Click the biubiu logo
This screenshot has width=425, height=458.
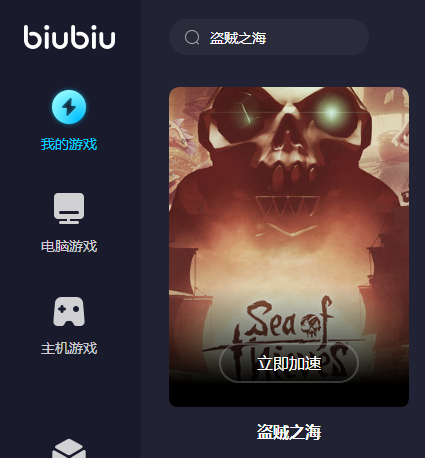69,37
